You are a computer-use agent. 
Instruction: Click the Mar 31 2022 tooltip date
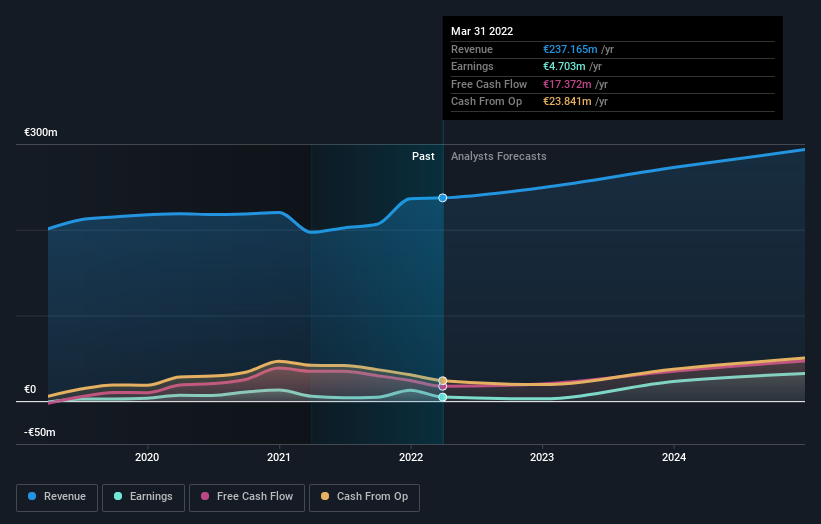[x=482, y=31]
